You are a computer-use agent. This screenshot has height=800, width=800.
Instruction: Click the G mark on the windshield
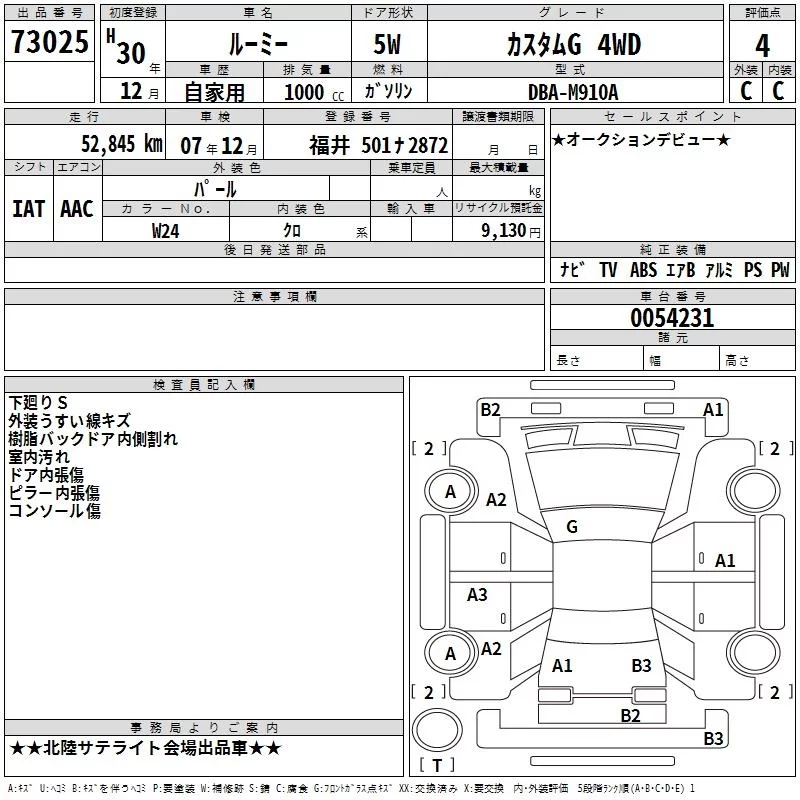point(572,527)
